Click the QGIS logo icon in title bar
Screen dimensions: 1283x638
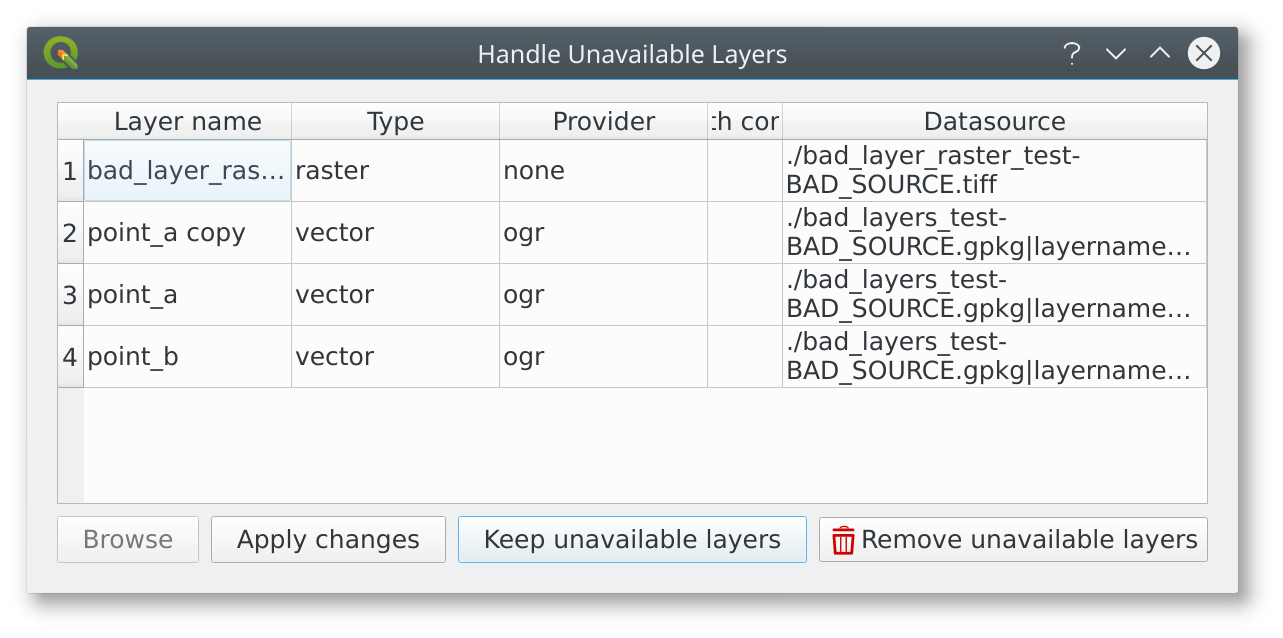pyautogui.click(x=61, y=53)
